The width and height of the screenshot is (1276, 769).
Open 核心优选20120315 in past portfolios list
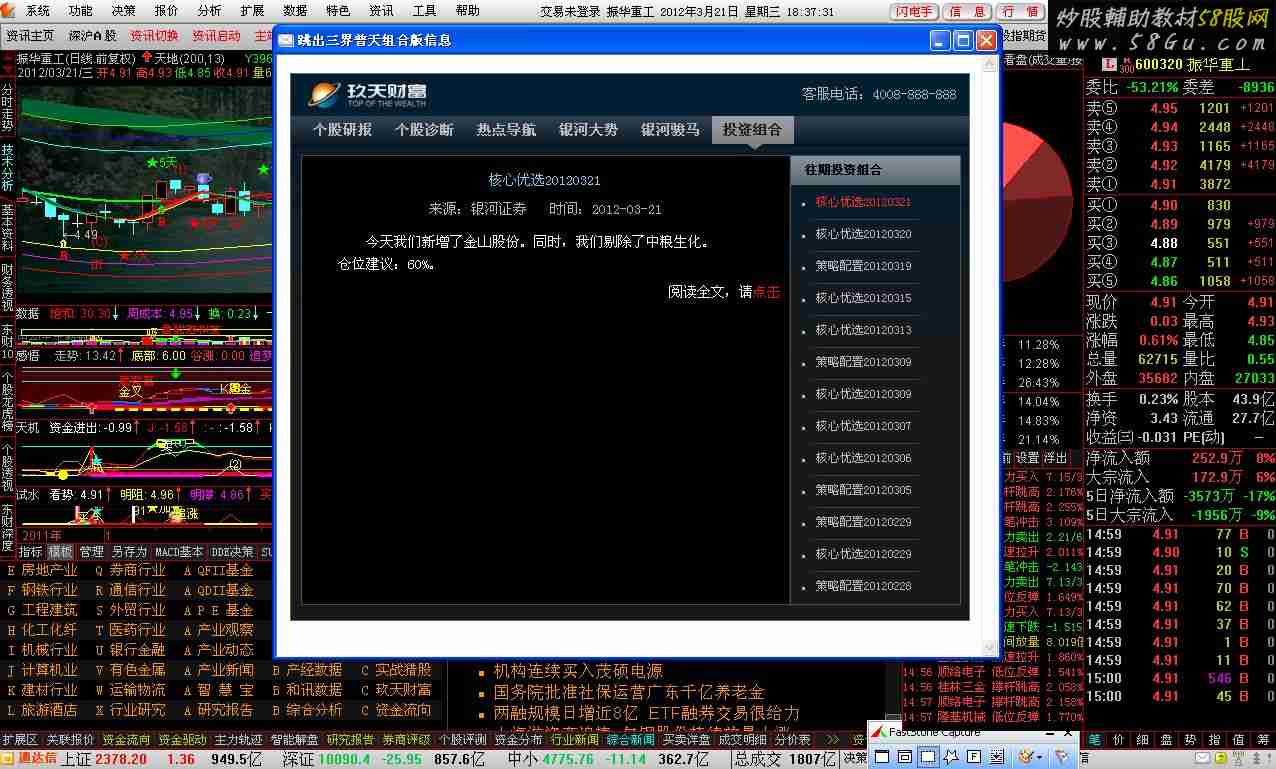863,298
